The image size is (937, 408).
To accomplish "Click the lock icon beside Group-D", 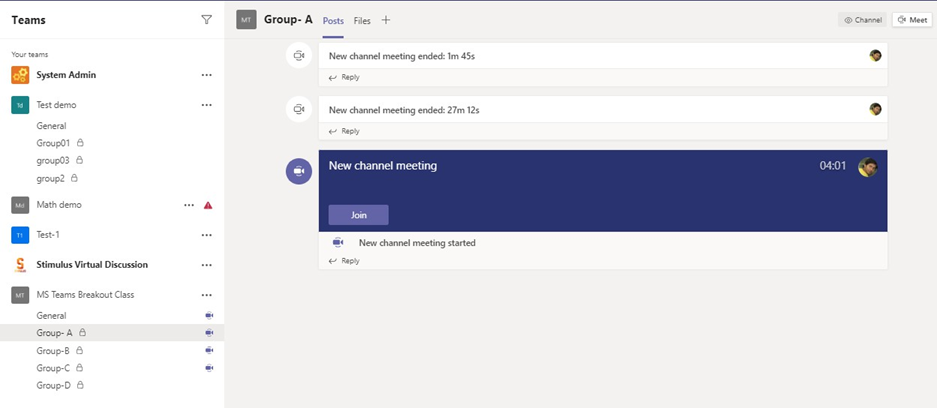I will click(x=80, y=385).
